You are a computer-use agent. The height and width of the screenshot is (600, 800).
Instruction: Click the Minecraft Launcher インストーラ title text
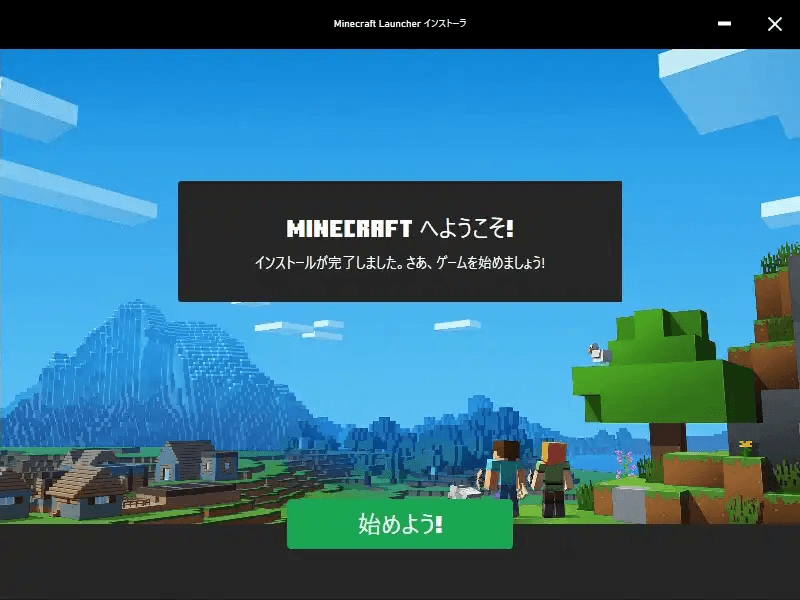coord(399,24)
